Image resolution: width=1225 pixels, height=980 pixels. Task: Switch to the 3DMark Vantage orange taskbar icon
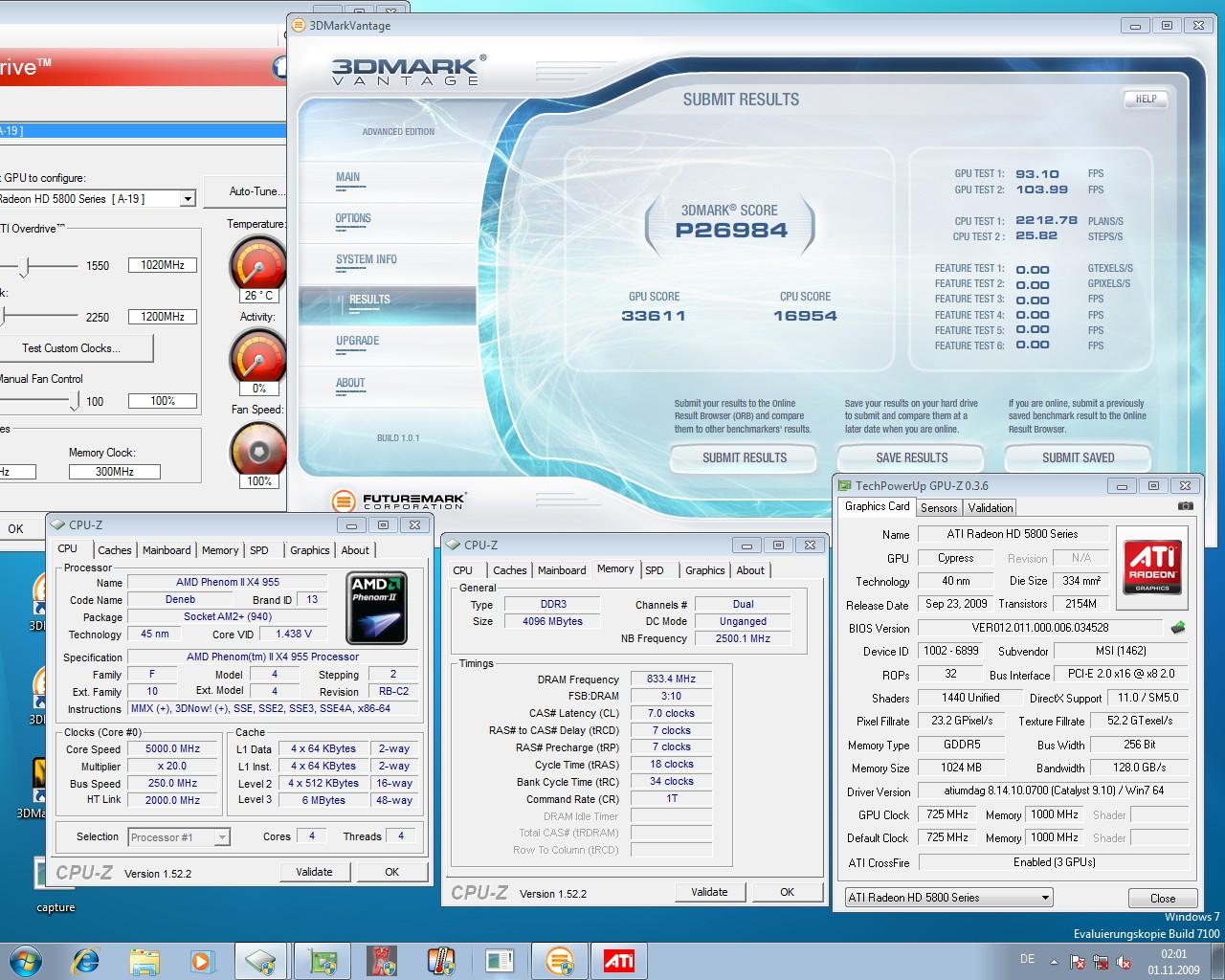559,960
